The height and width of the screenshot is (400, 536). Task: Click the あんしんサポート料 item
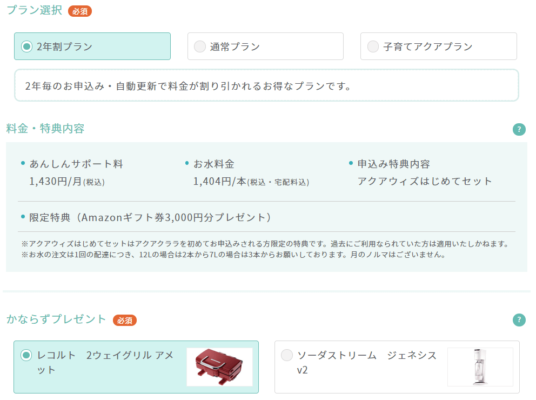[x=72, y=173]
